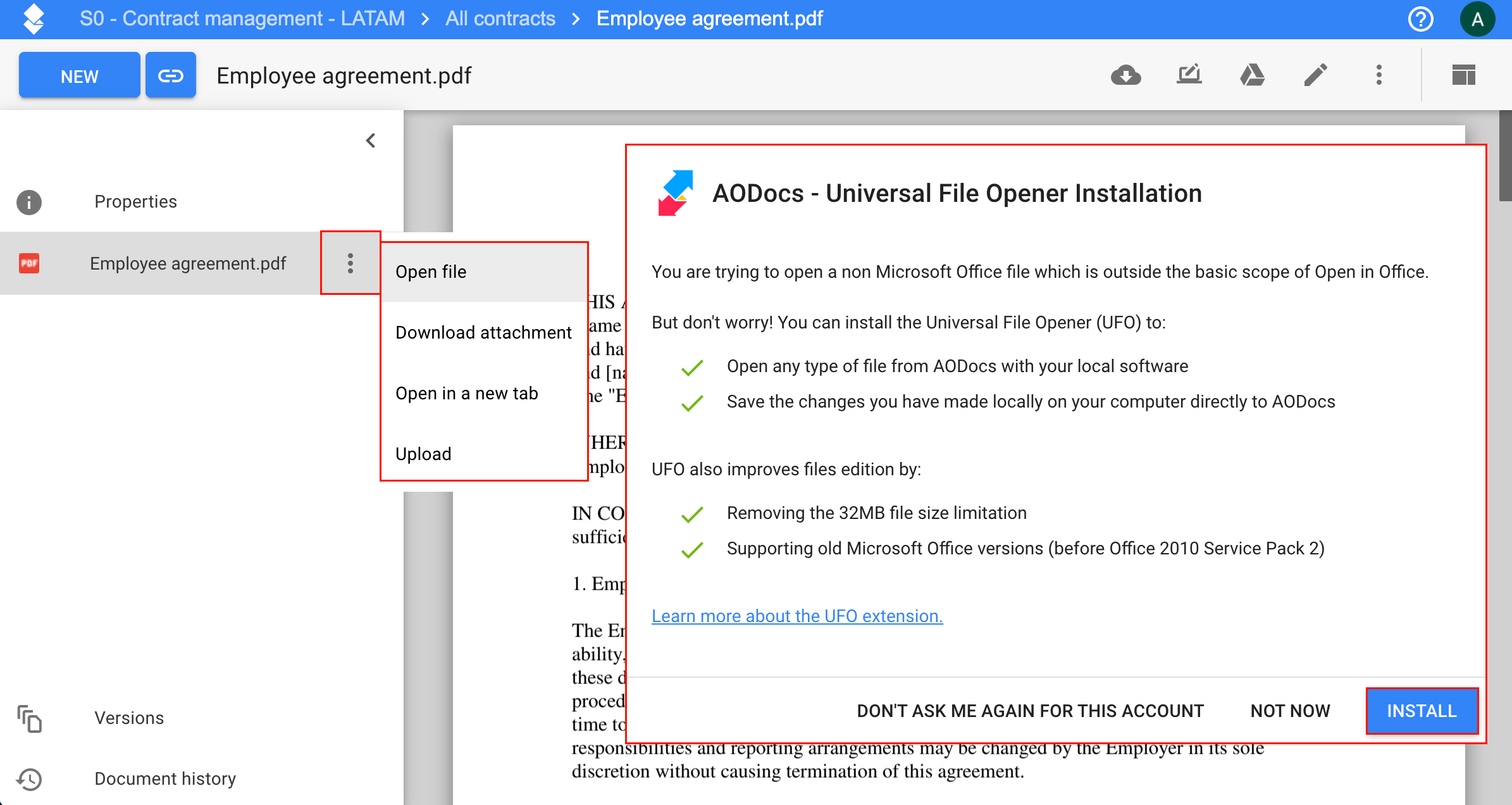
Task: Click the cloud download icon
Action: tap(1126, 75)
